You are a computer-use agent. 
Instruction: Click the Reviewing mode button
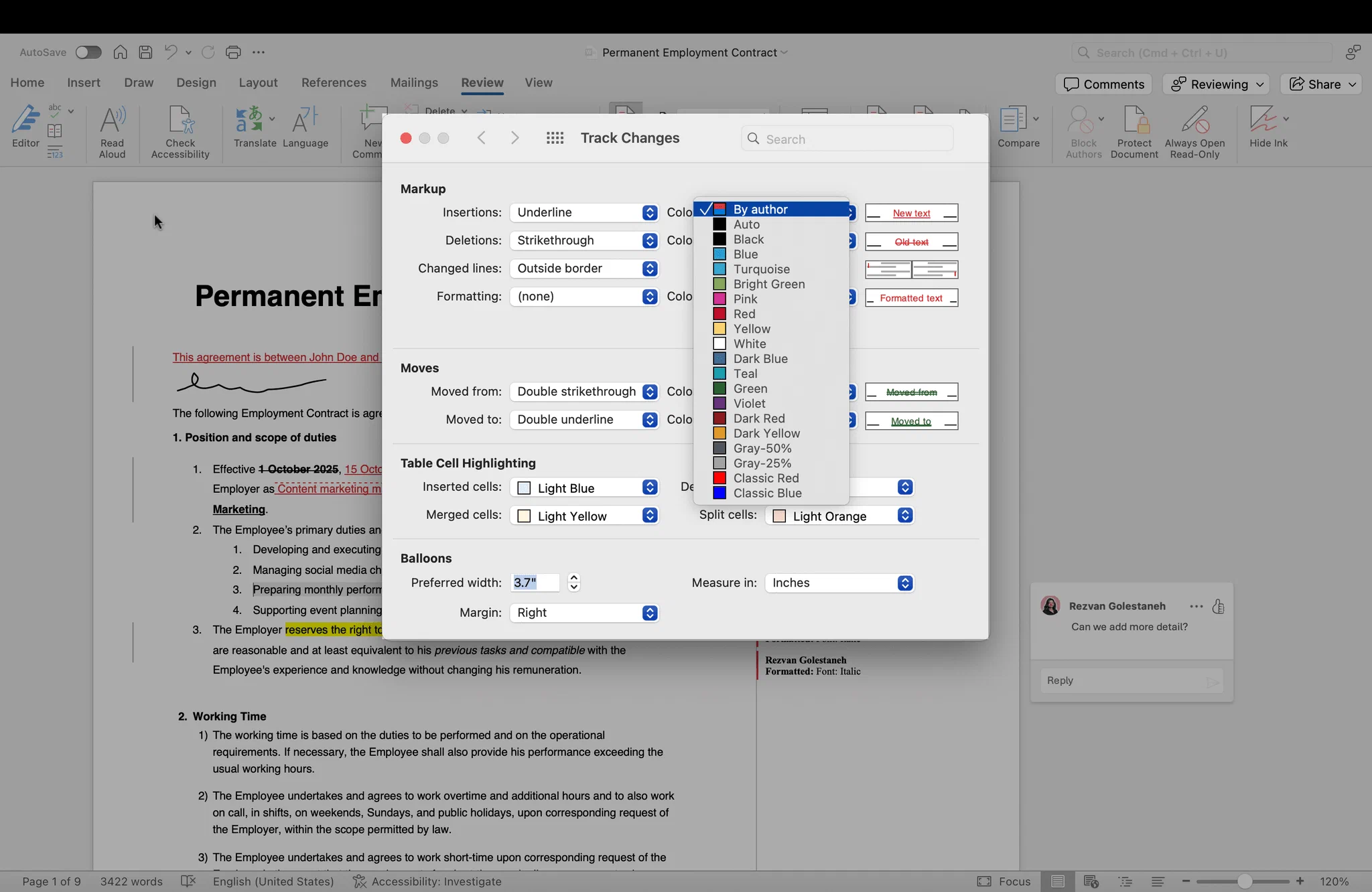(1217, 84)
